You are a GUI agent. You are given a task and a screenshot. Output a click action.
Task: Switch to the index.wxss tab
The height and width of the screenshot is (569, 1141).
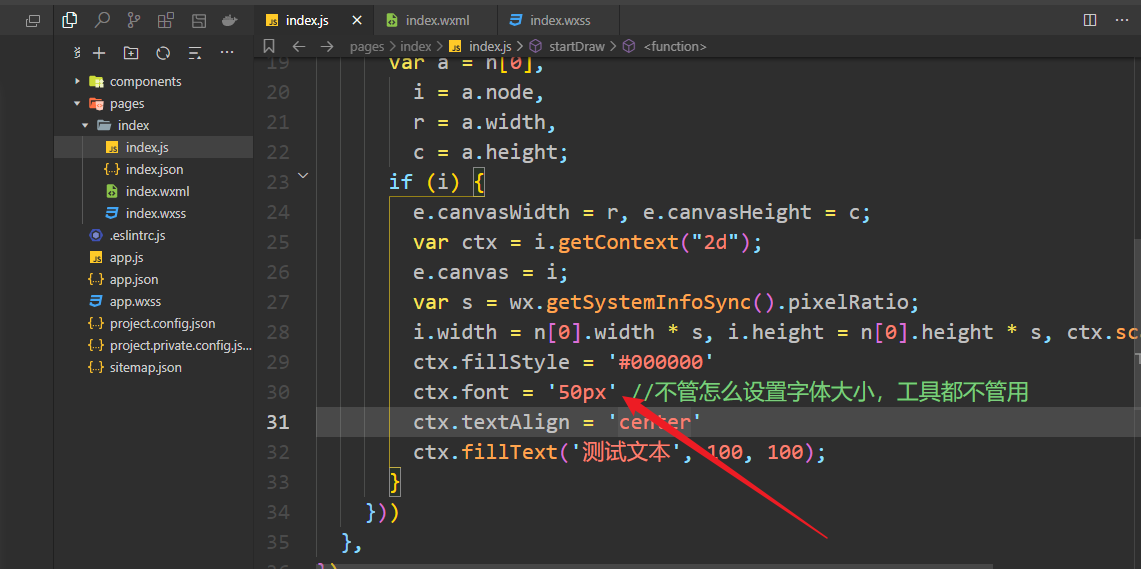point(560,20)
